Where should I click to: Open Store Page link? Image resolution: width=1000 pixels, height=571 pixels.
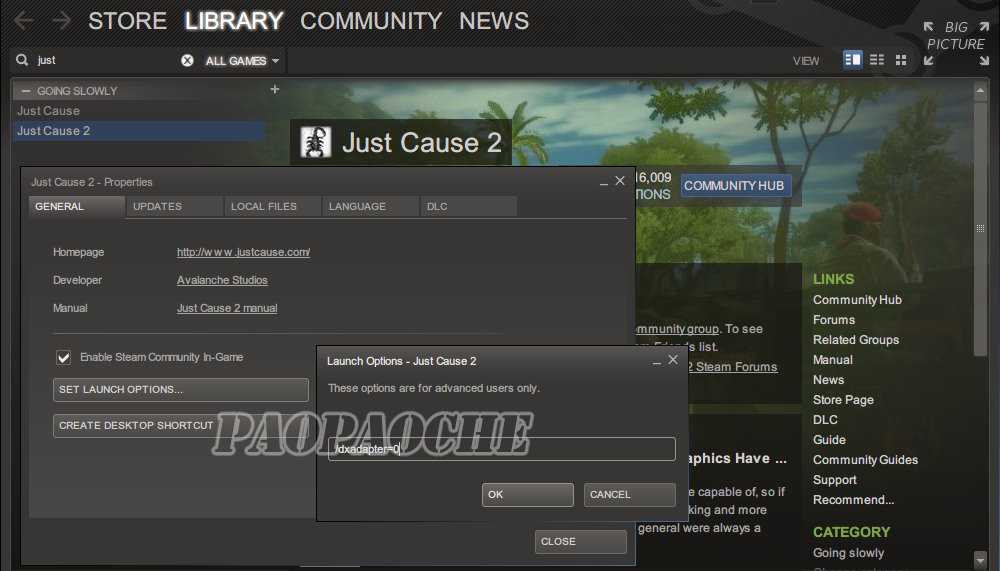pos(843,400)
